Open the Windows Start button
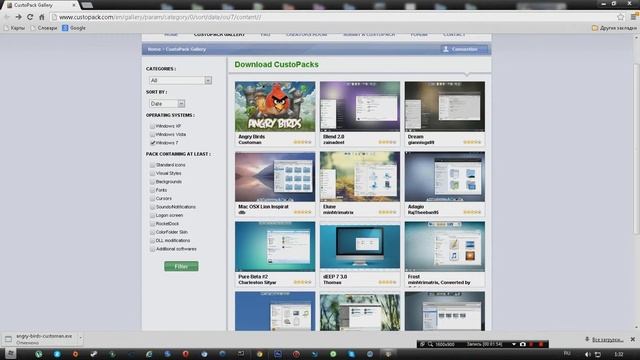The image size is (640, 360). point(10,354)
